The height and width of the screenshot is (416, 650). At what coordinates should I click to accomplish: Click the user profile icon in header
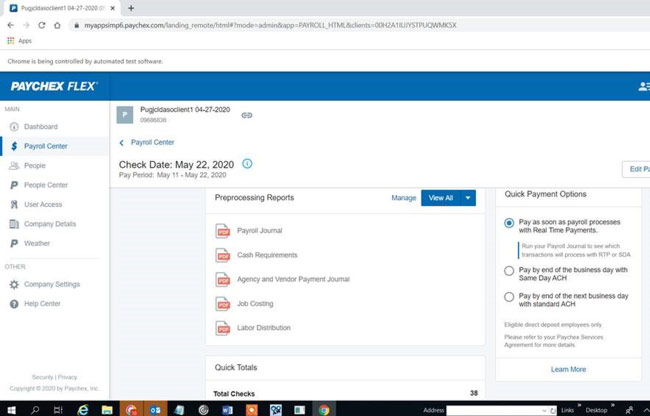tap(644, 86)
